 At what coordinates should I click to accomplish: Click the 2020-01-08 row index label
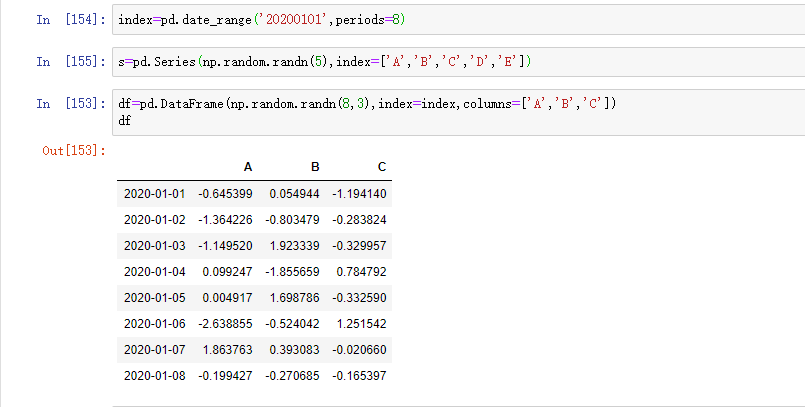155,374
